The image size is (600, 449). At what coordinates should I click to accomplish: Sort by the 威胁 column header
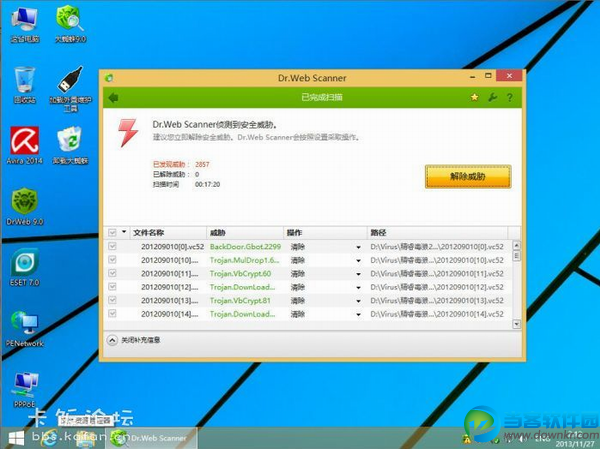(245, 232)
